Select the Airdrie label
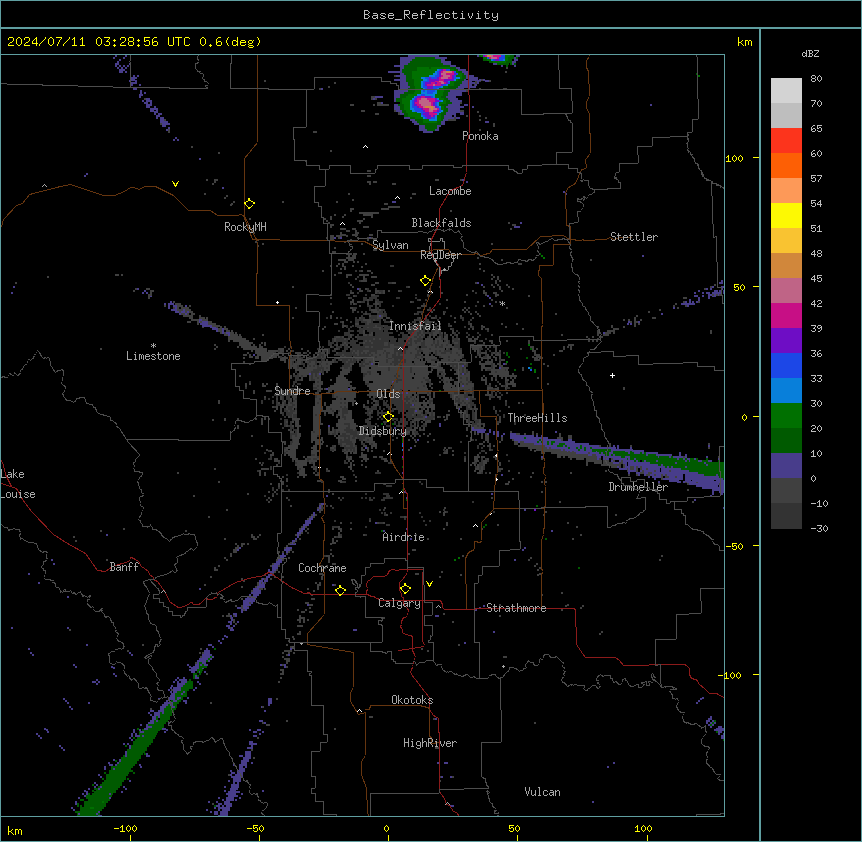 404,537
